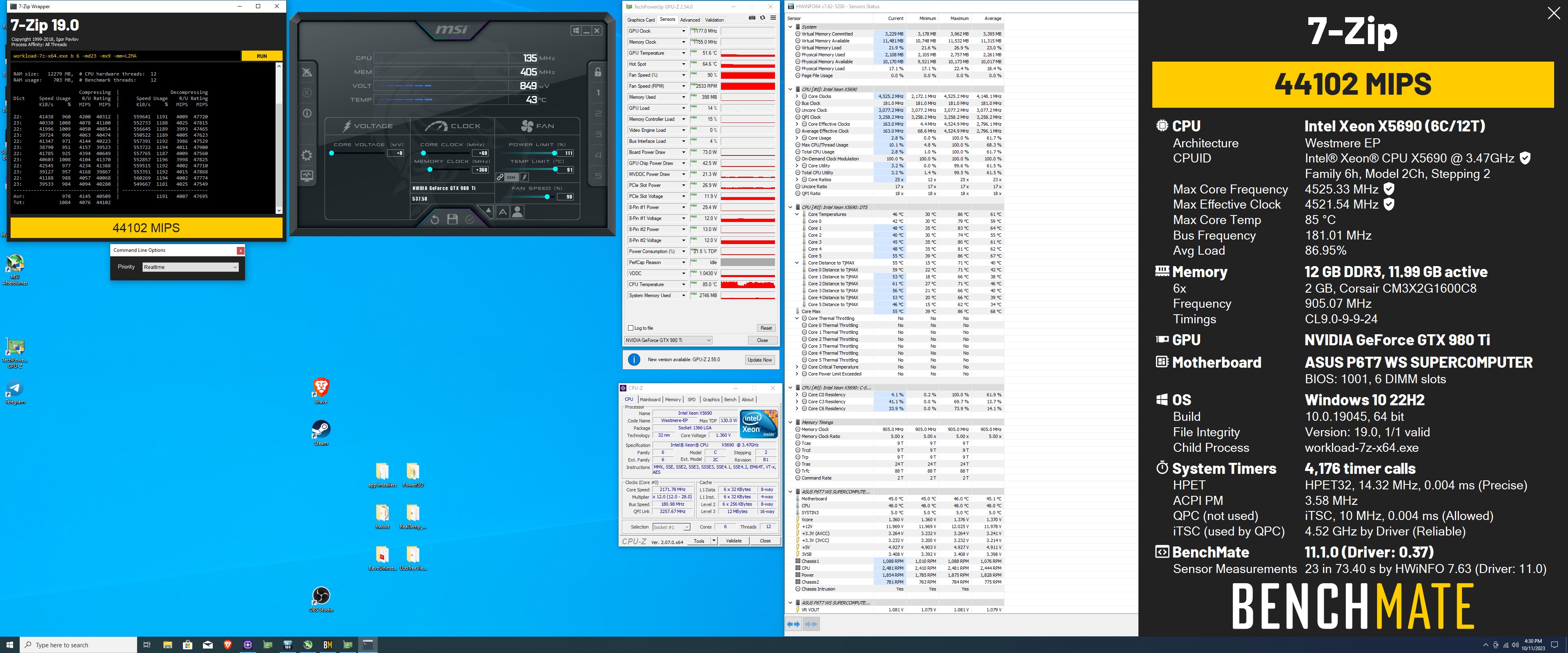Select Afterburner profile slot 5
This screenshot has width=1568, height=653.
pos(598,176)
